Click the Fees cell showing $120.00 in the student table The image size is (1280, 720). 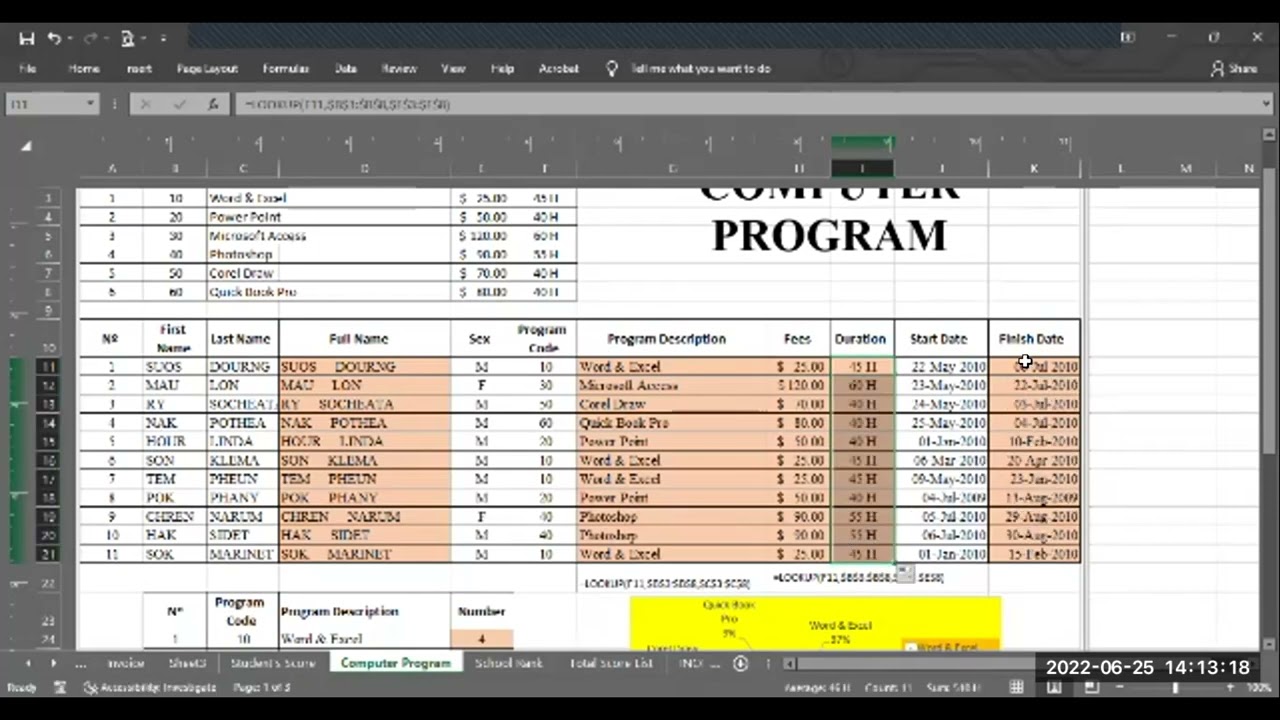point(800,386)
